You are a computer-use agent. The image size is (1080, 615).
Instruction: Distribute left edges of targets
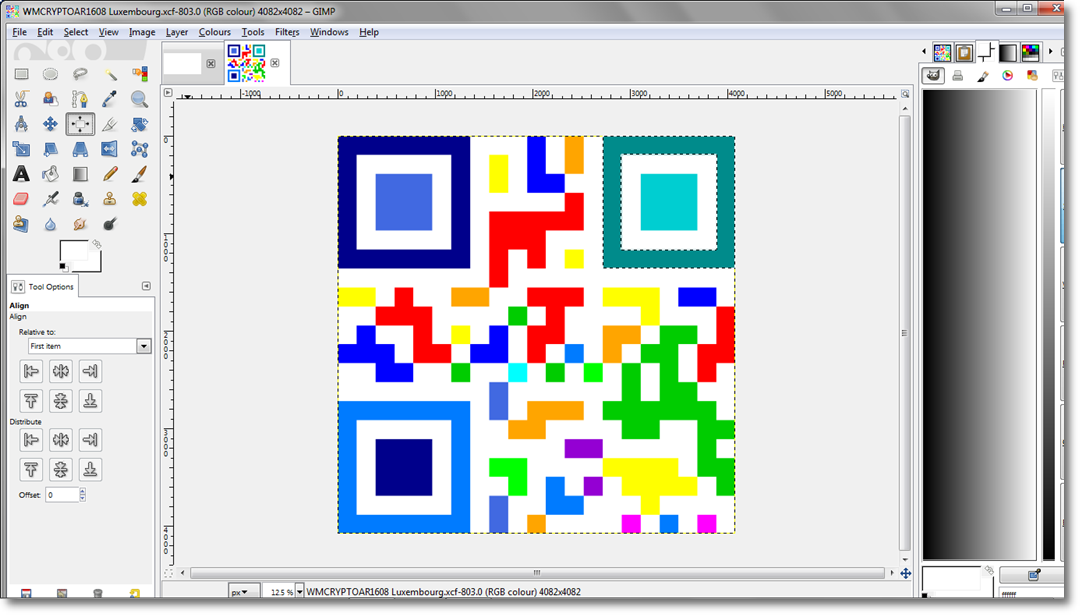pyautogui.click(x=31, y=439)
